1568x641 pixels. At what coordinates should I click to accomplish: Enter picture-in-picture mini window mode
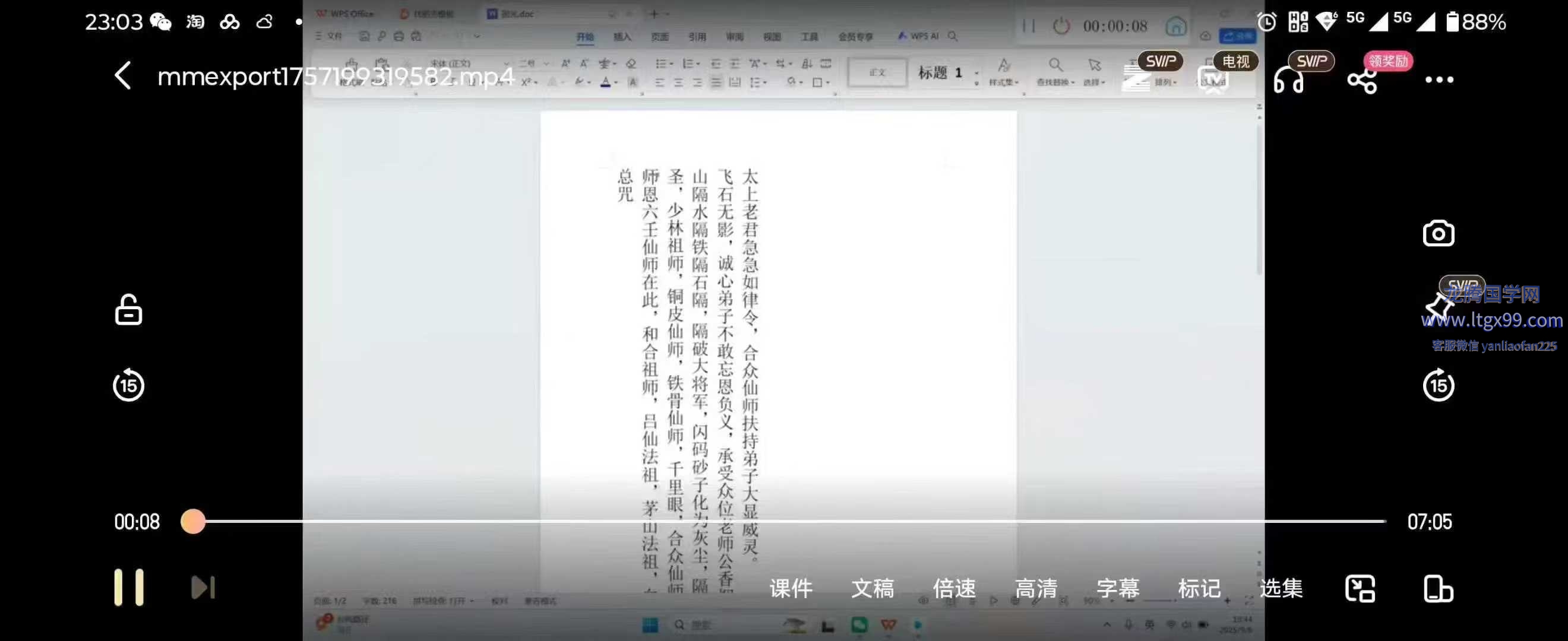(1360, 588)
